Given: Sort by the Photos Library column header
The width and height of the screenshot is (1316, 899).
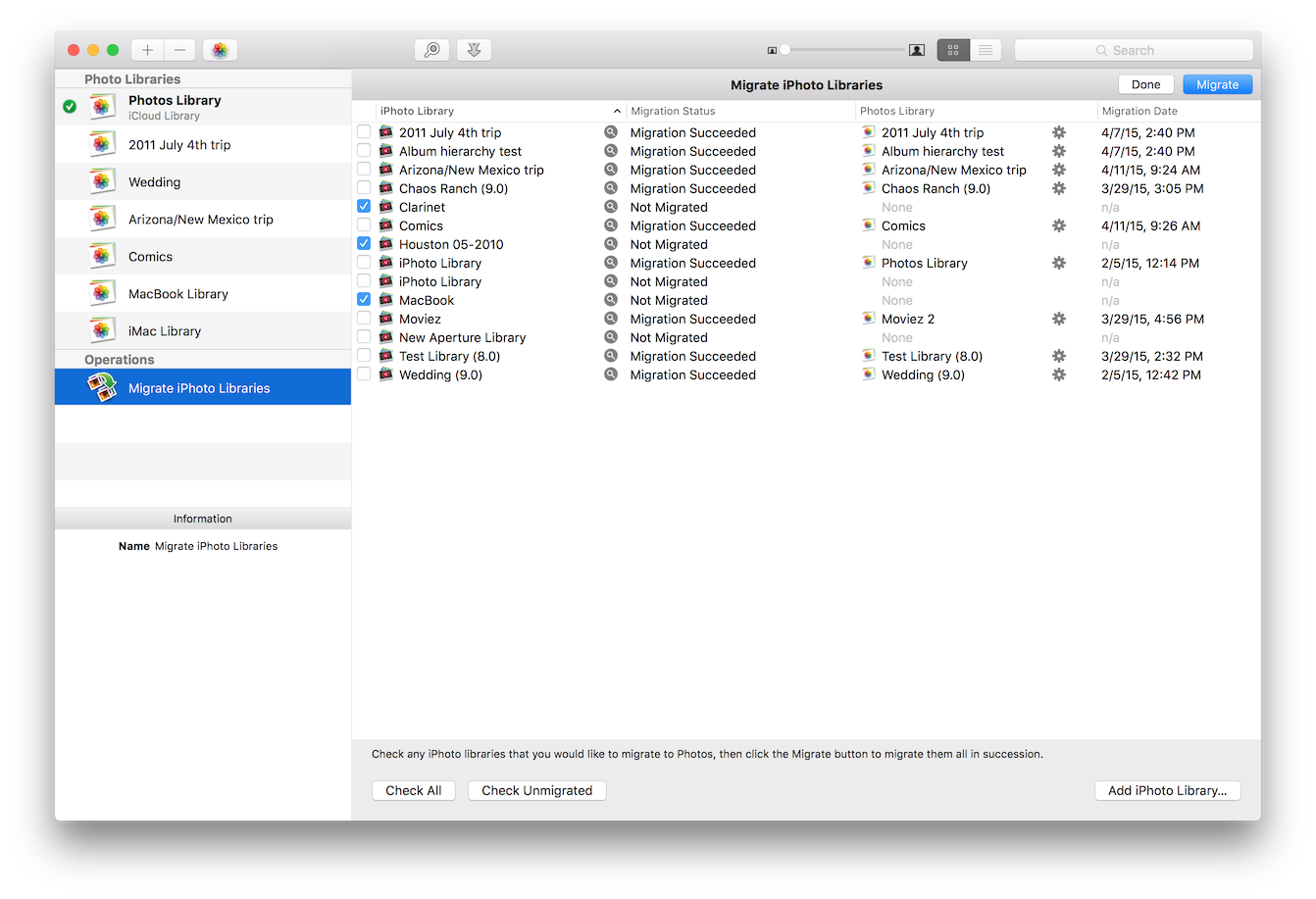Looking at the screenshot, I should [x=977, y=111].
